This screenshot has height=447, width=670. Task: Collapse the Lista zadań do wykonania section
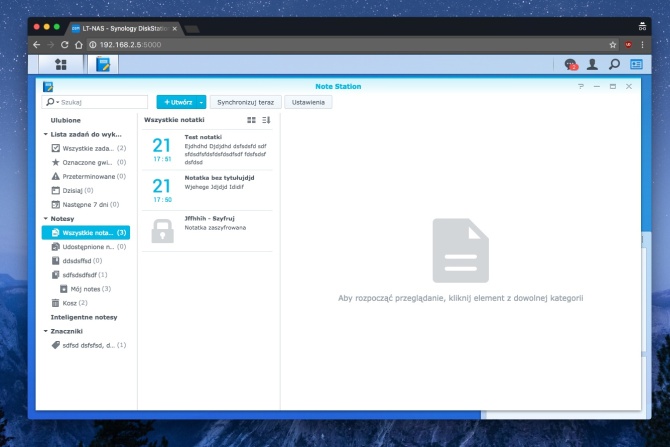coord(46,133)
